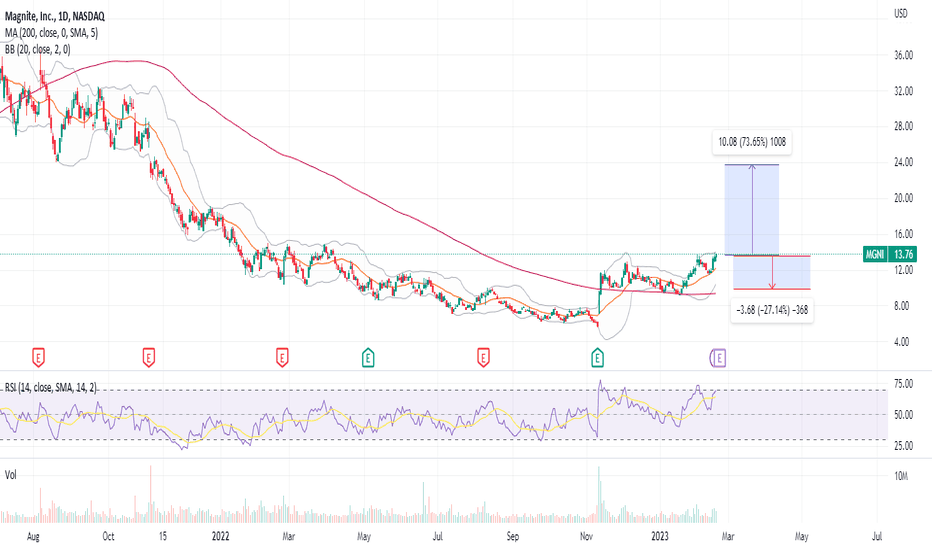Click the RSI 25.00 axis label
Viewport: 932px width, 550px height.
tap(903, 445)
